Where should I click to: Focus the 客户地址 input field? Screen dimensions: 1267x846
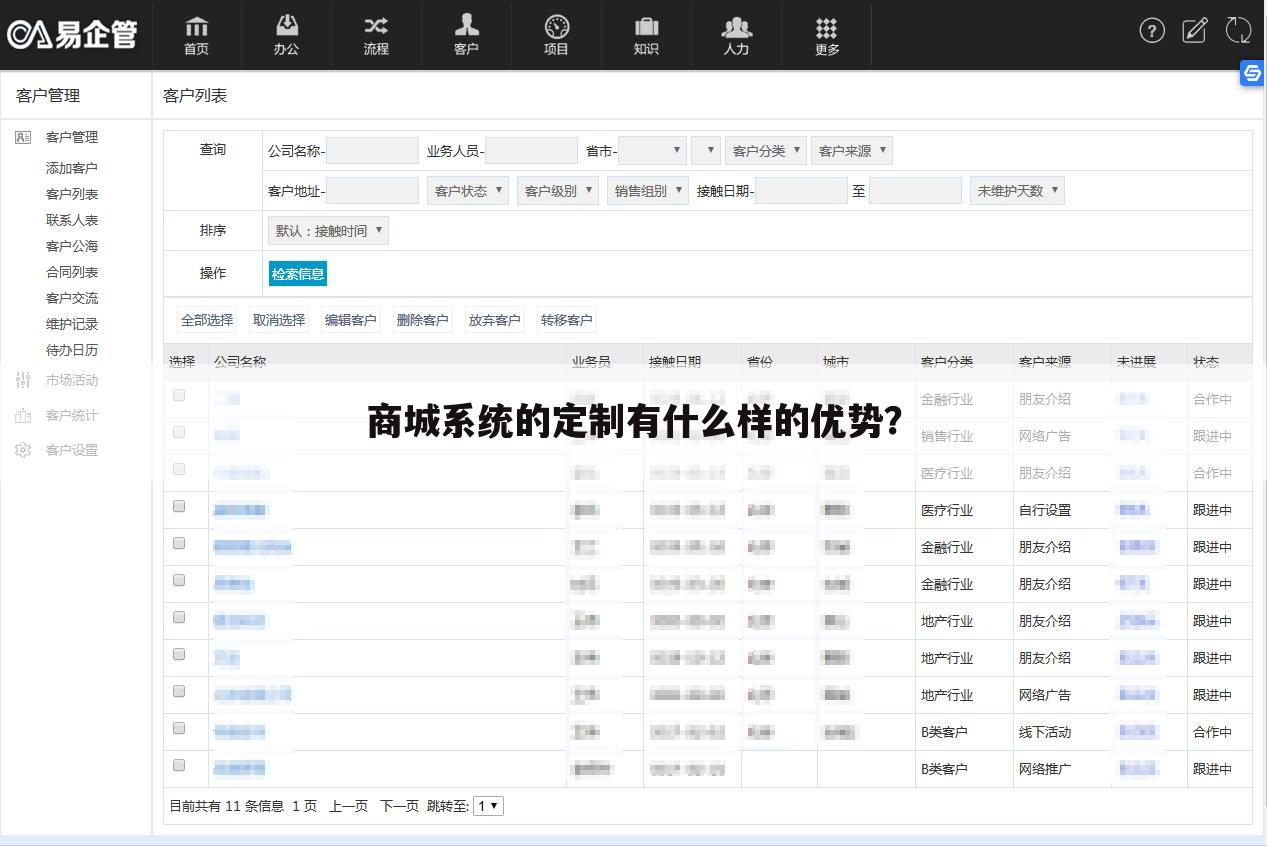[x=372, y=191]
